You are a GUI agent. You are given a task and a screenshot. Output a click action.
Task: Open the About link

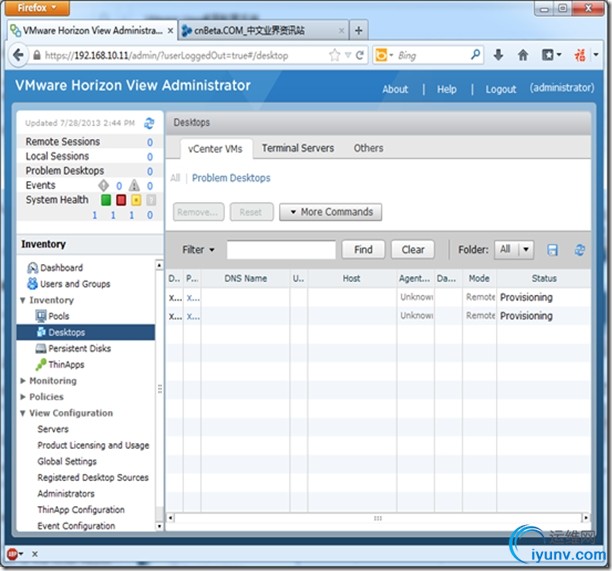(x=395, y=89)
